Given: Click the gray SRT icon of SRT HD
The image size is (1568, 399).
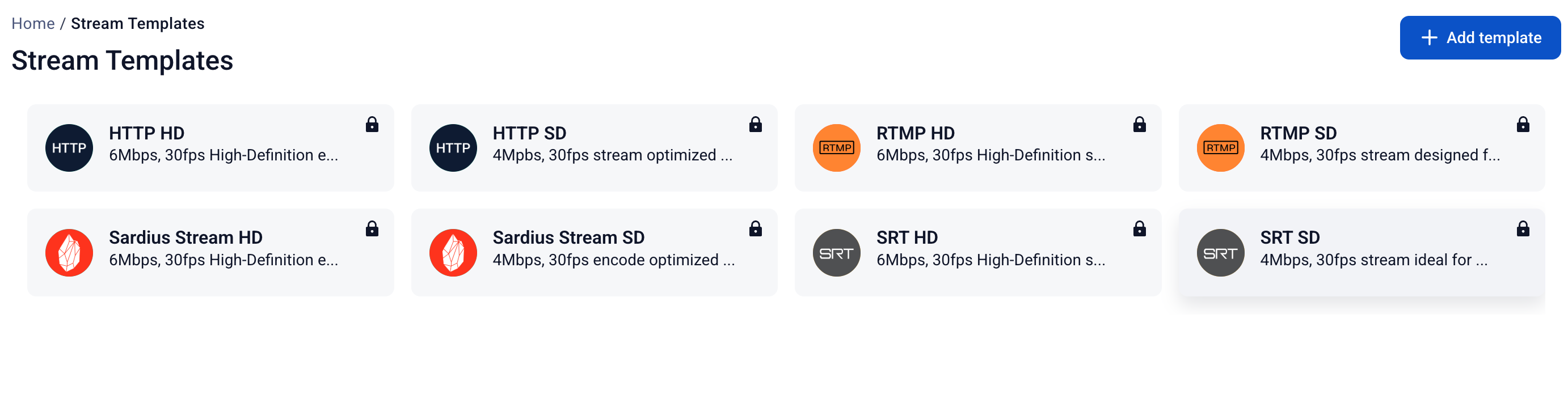Looking at the screenshot, I should point(836,252).
